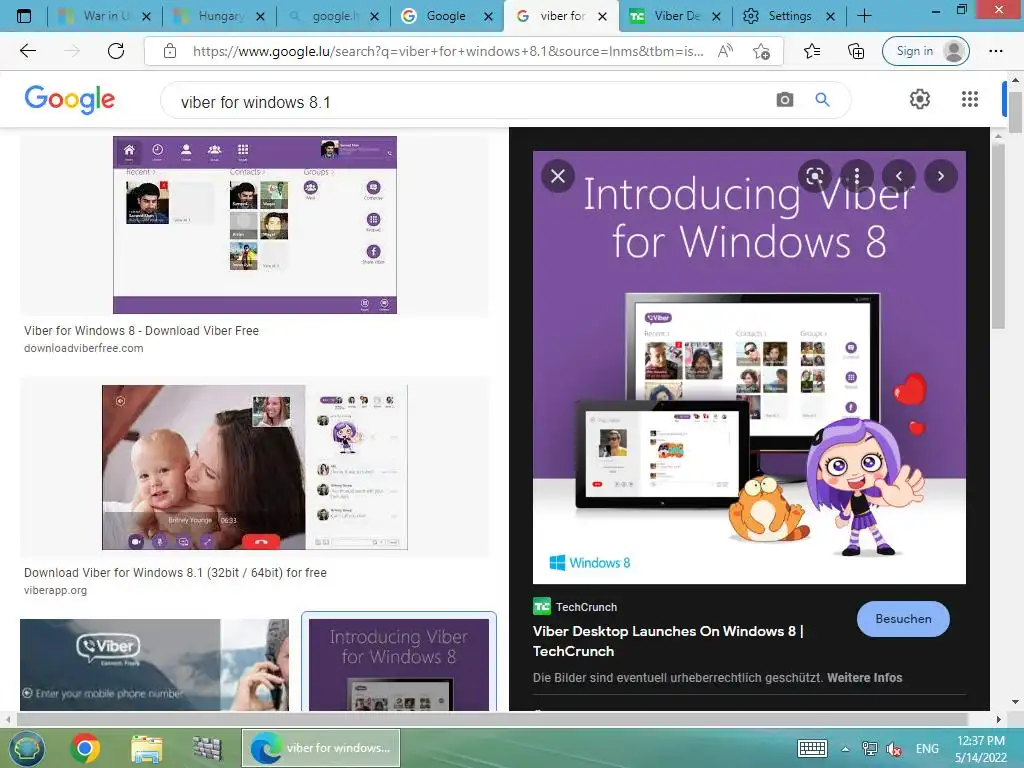Show previous image in preview
1024x768 pixels.
tap(899, 176)
